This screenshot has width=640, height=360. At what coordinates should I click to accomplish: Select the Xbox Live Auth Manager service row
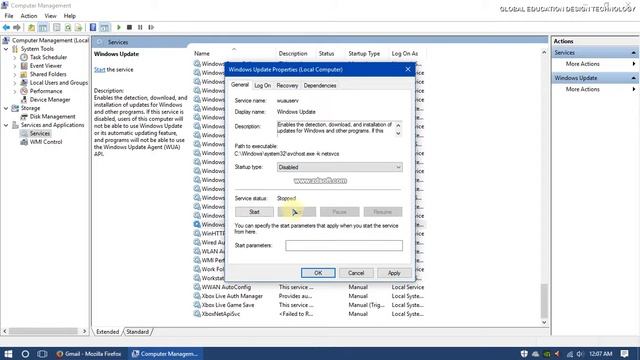click(x=309, y=296)
